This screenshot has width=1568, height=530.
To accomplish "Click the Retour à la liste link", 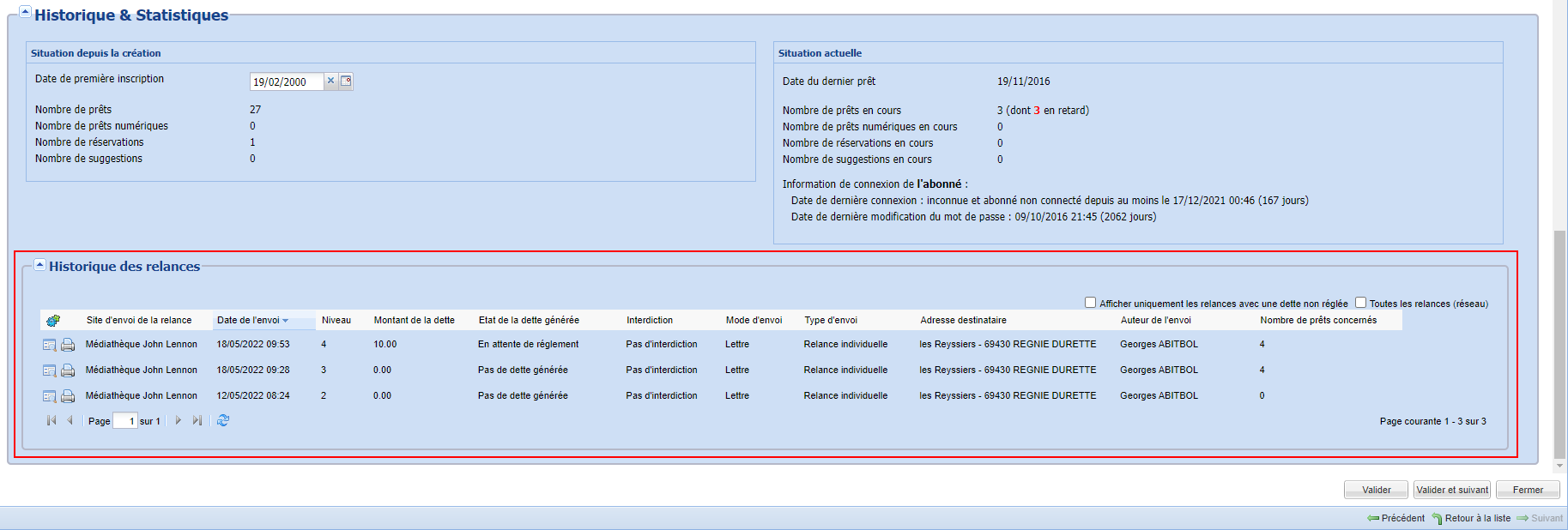I will point(1476,518).
